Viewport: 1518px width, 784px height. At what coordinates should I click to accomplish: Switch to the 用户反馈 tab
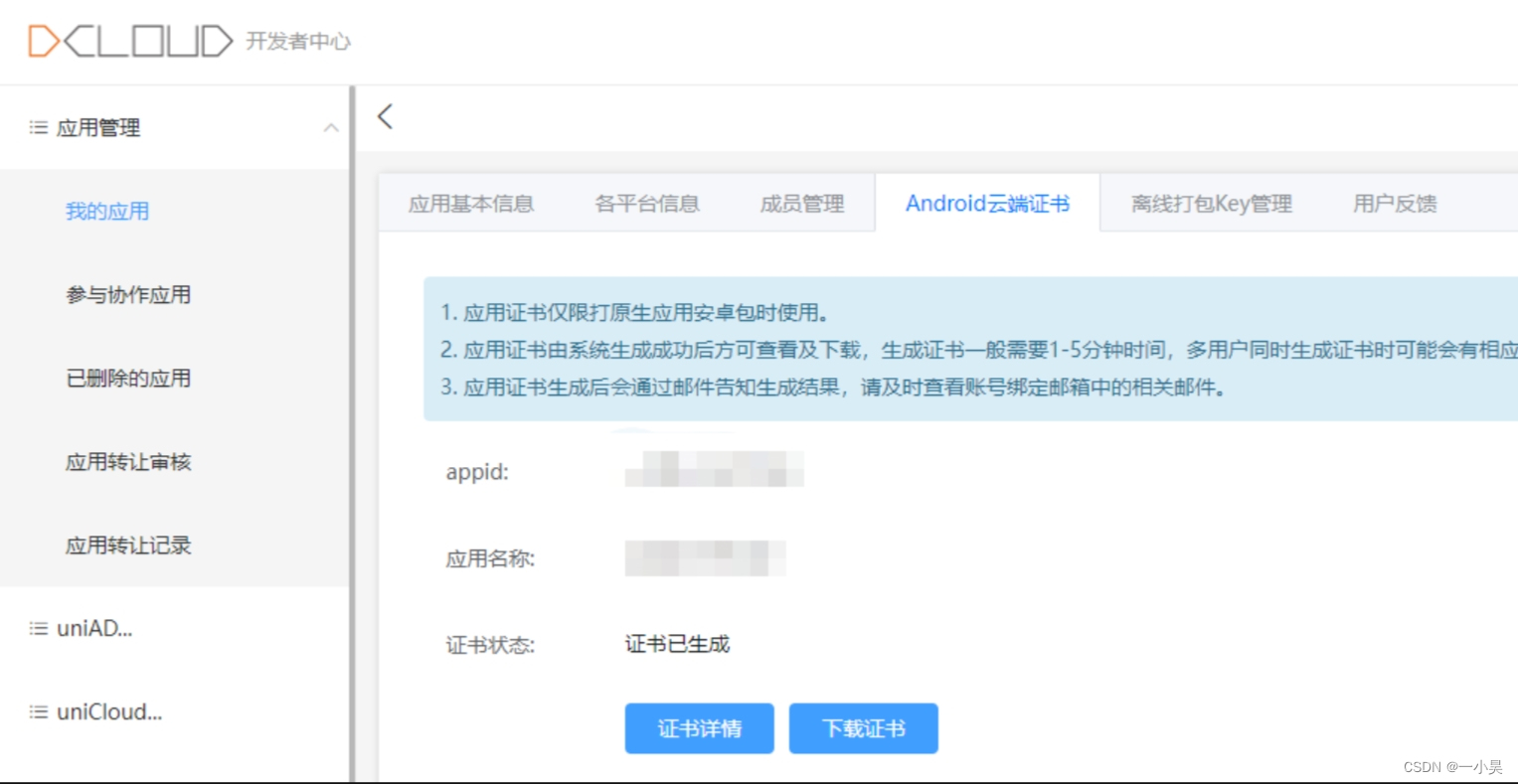[1392, 203]
